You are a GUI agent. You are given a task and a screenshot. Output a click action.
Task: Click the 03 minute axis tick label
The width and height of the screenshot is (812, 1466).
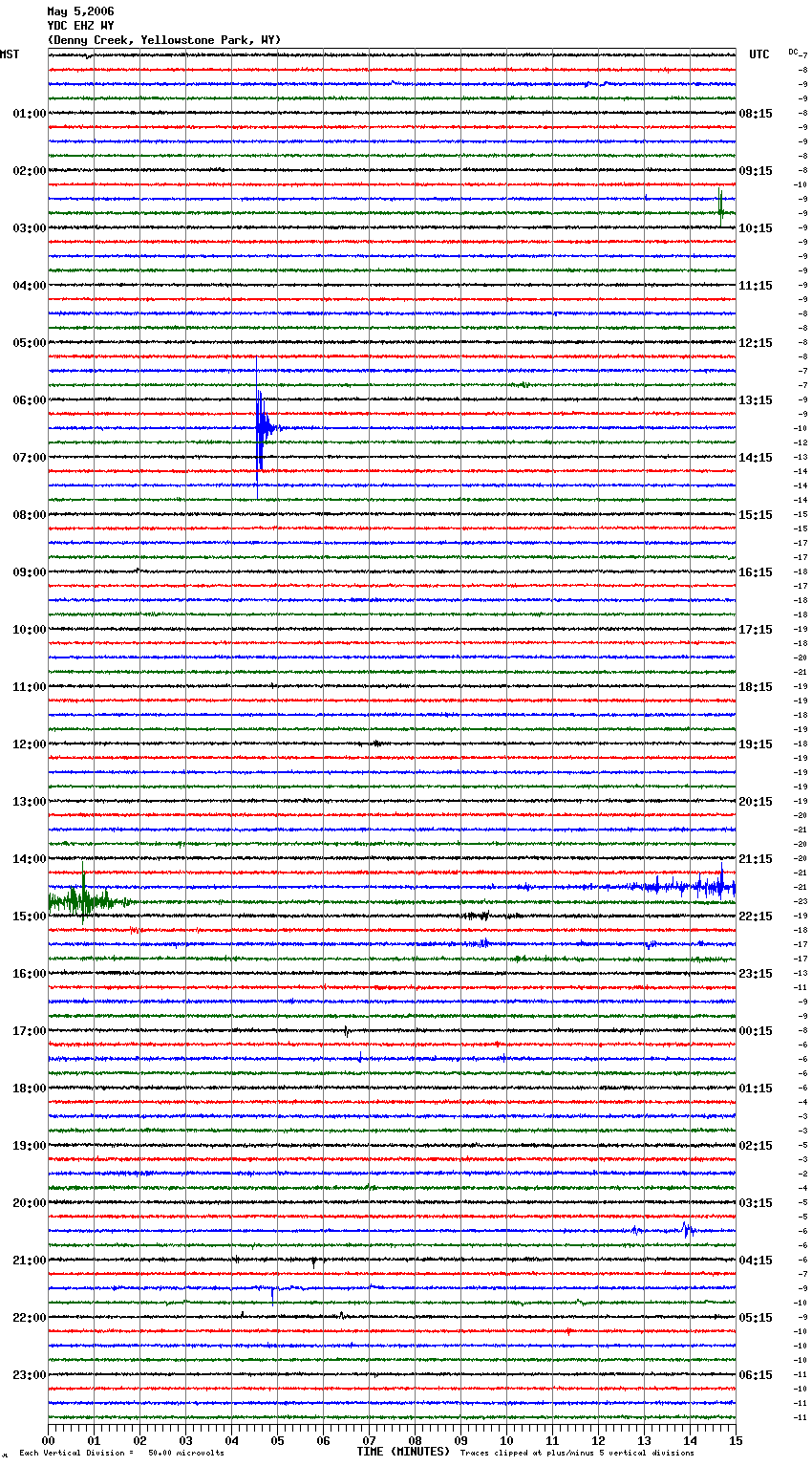point(185,1440)
